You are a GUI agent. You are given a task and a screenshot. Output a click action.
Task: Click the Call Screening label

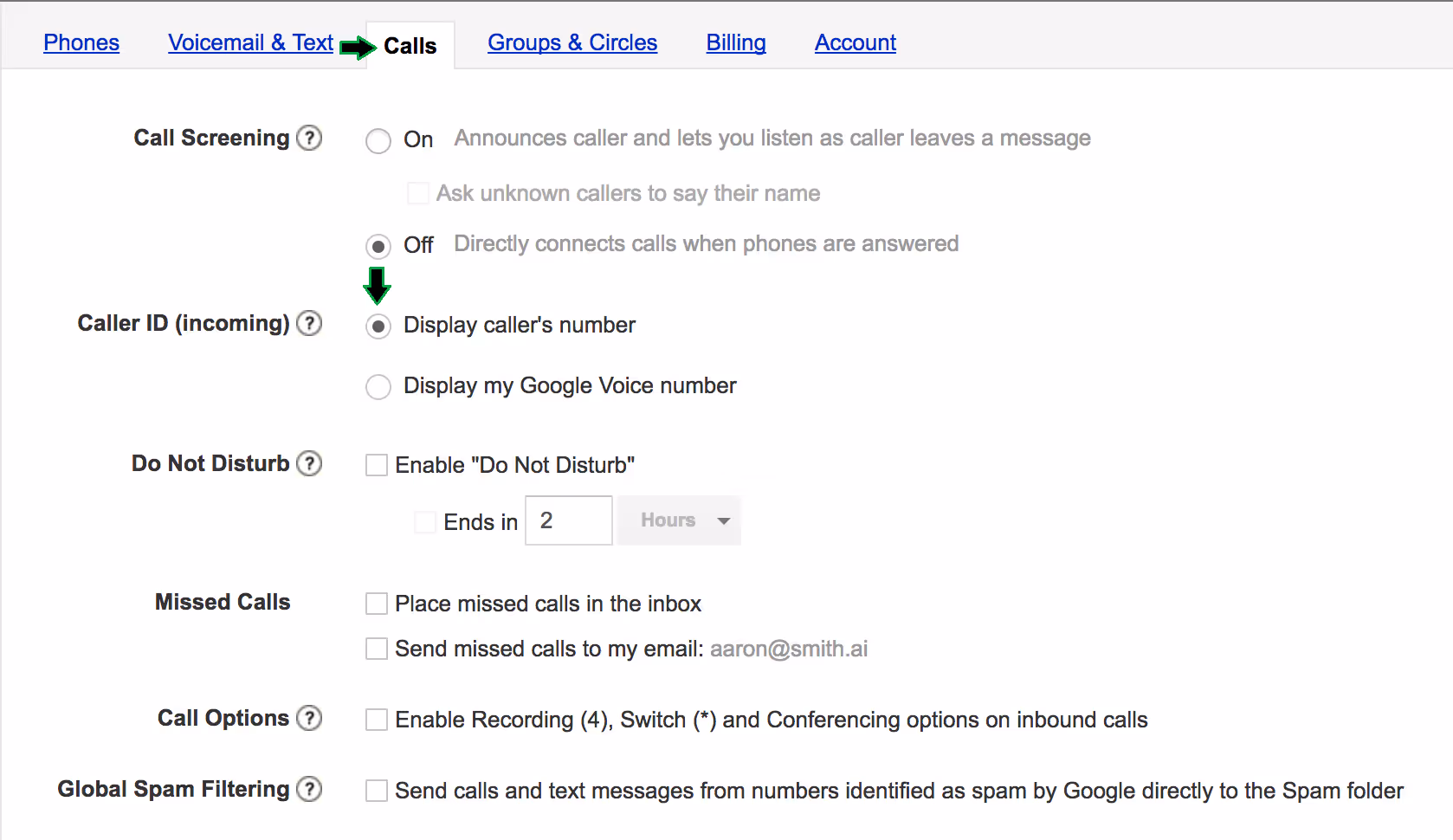211,138
